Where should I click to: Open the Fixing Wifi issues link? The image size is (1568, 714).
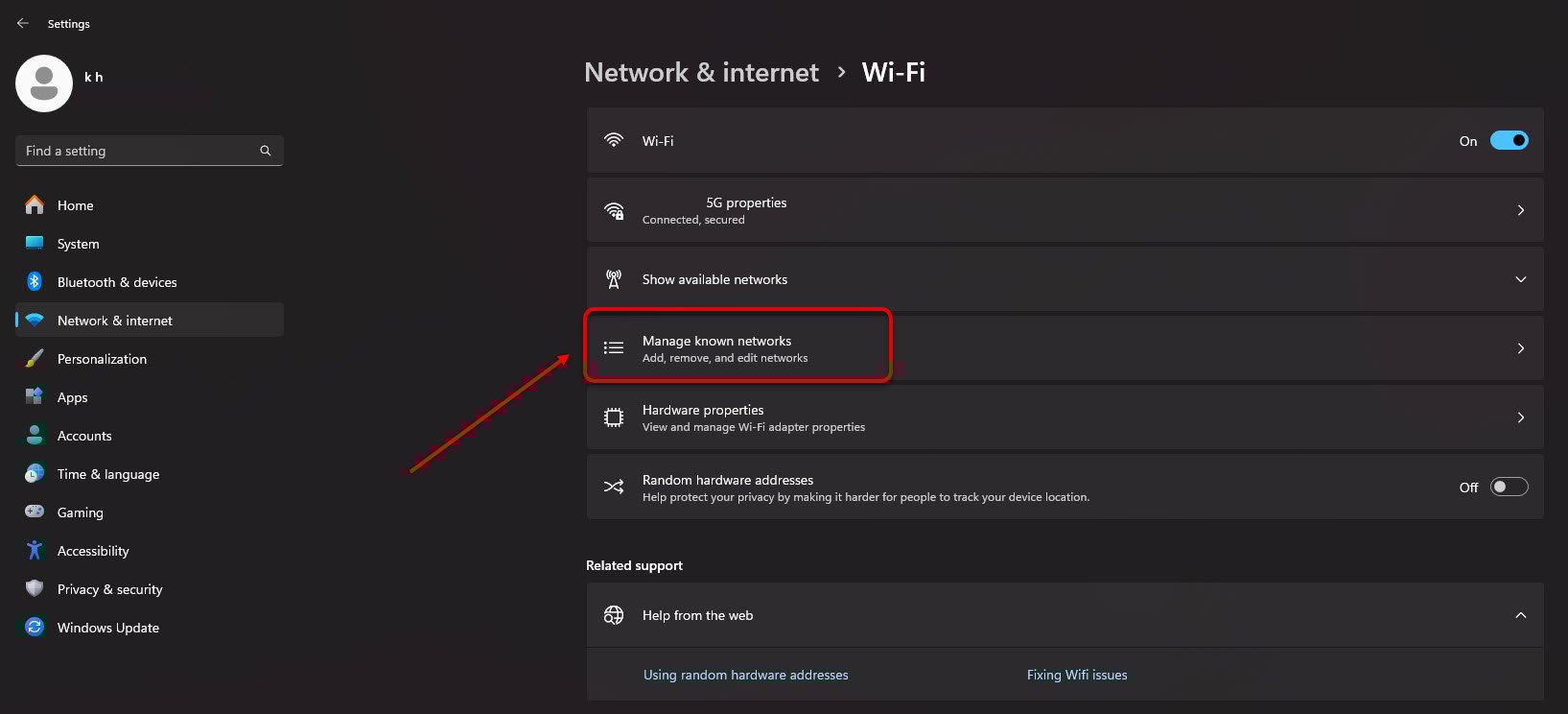[1076, 675]
